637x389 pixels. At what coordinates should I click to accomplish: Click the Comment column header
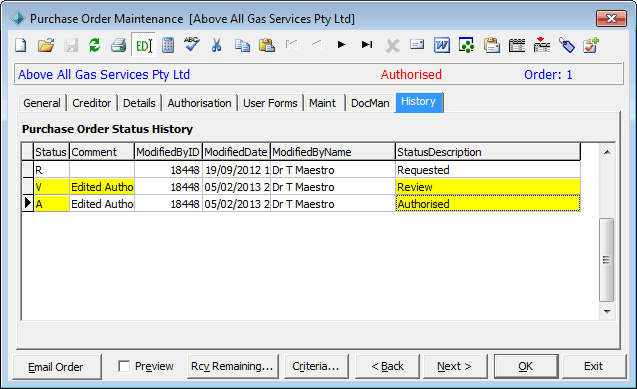pyautogui.click(x=102, y=152)
